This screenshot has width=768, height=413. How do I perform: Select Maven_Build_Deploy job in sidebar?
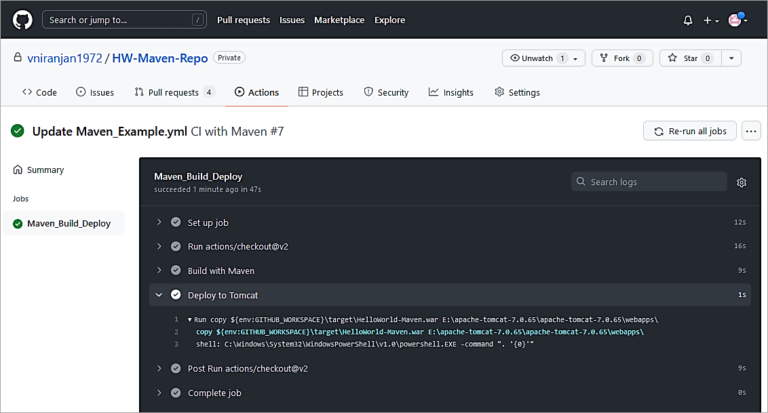pos(68,223)
